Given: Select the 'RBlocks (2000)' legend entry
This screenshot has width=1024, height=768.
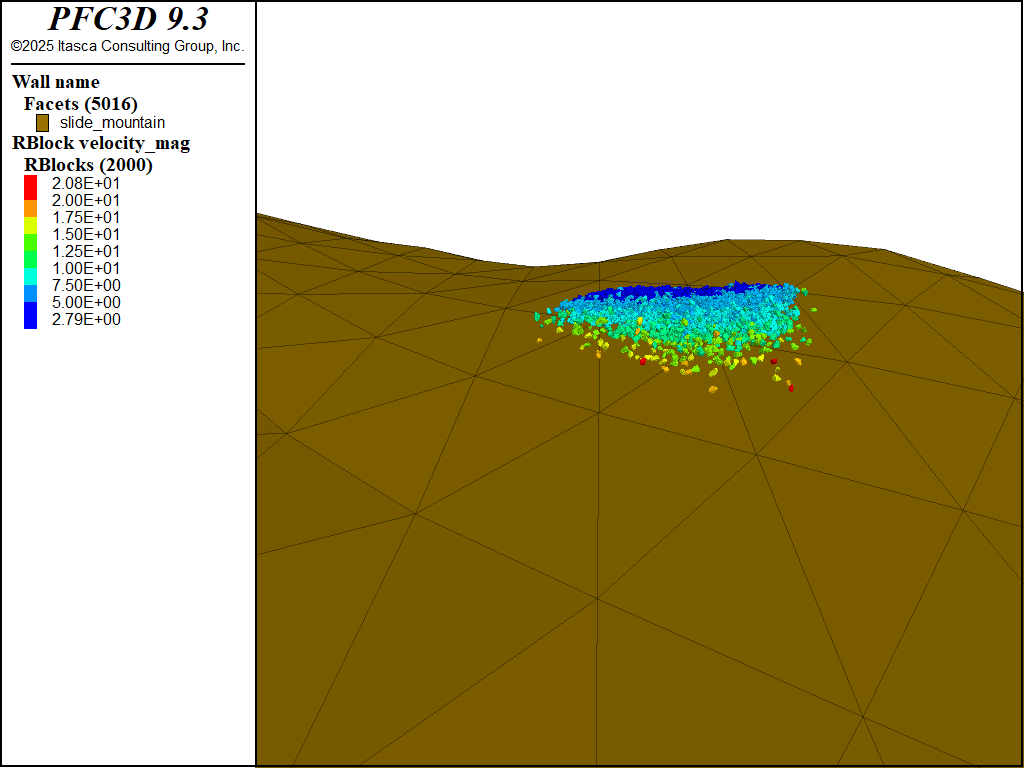Looking at the screenshot, I should point(88,165).
